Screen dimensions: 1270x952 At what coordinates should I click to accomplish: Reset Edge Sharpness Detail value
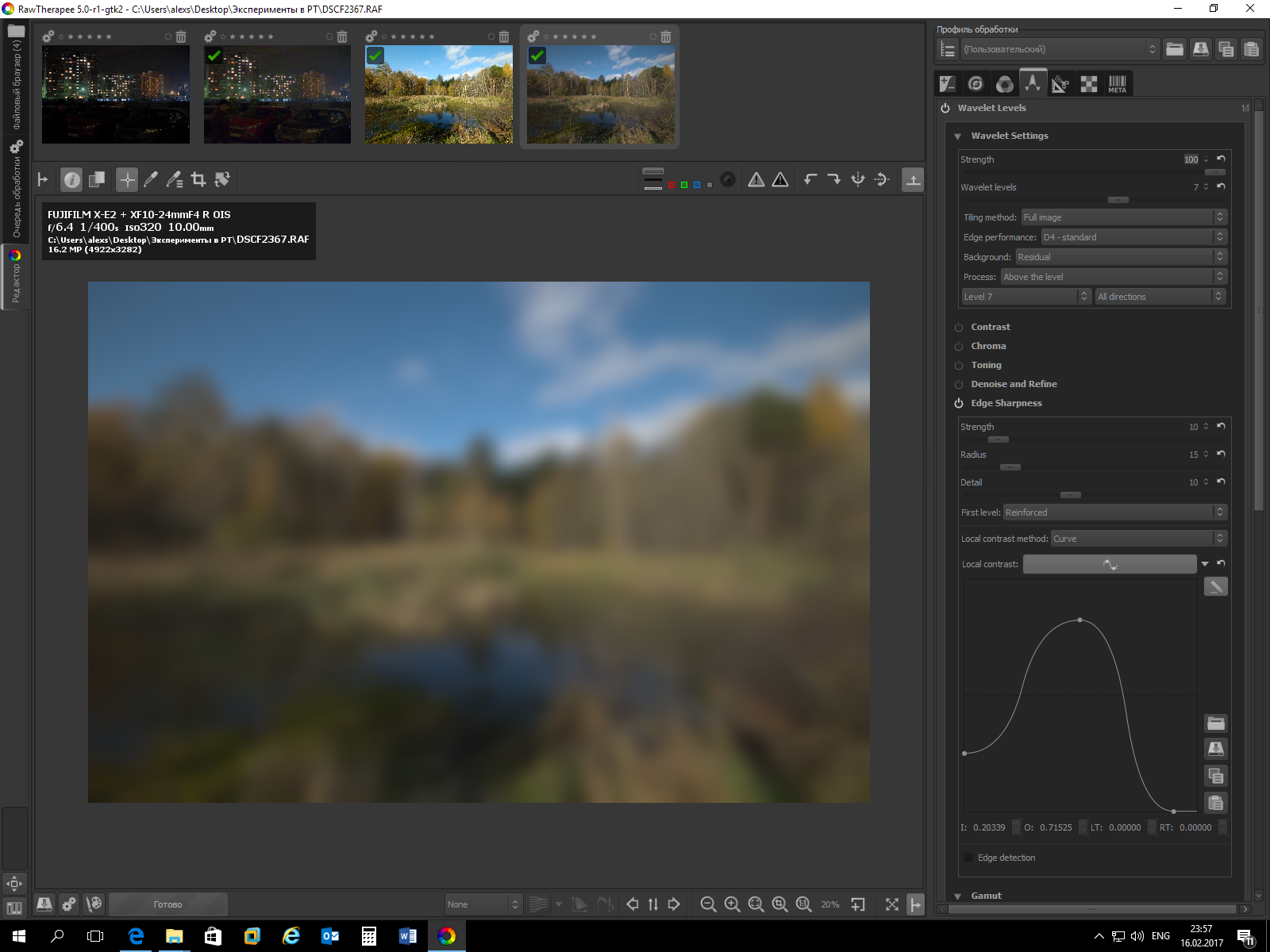(1221, 482)
